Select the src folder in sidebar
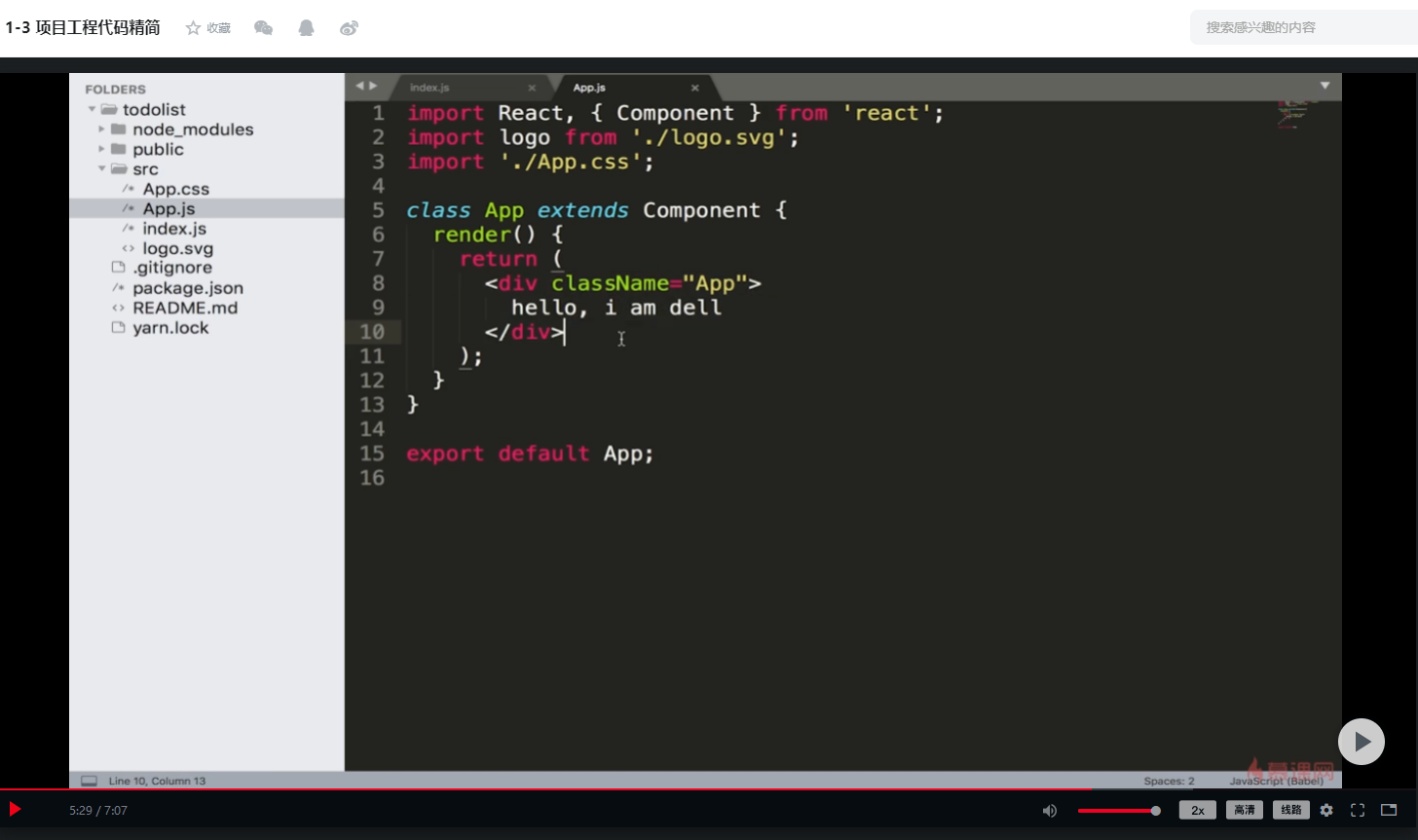Viewport: 1418px width, 840px height. pos(145,169)
